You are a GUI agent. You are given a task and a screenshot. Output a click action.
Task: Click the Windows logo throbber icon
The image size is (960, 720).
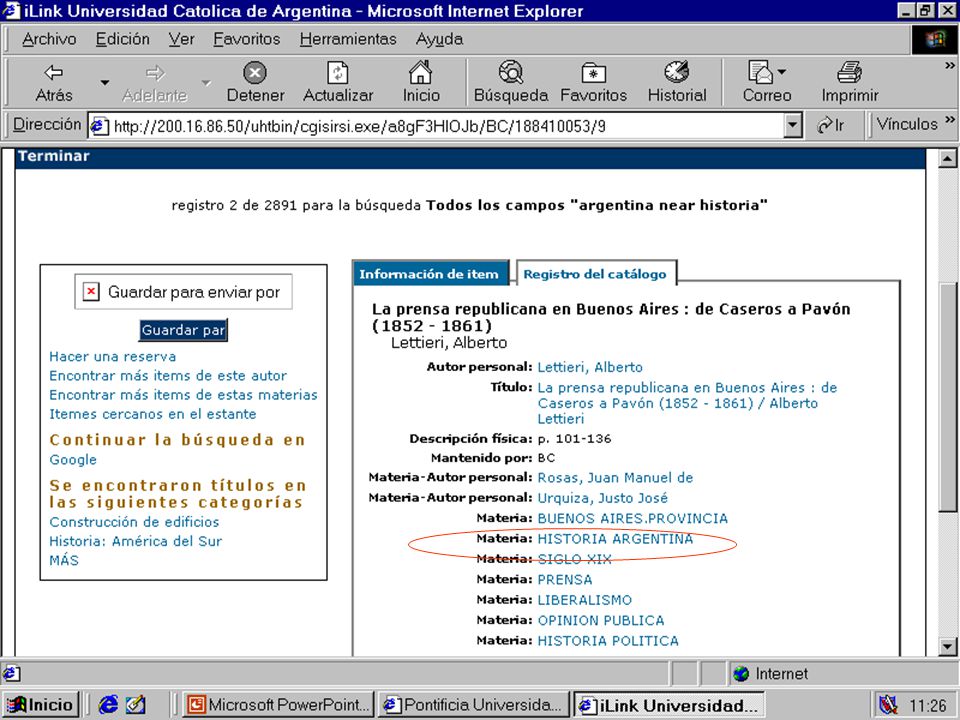[x=934, y=40]
